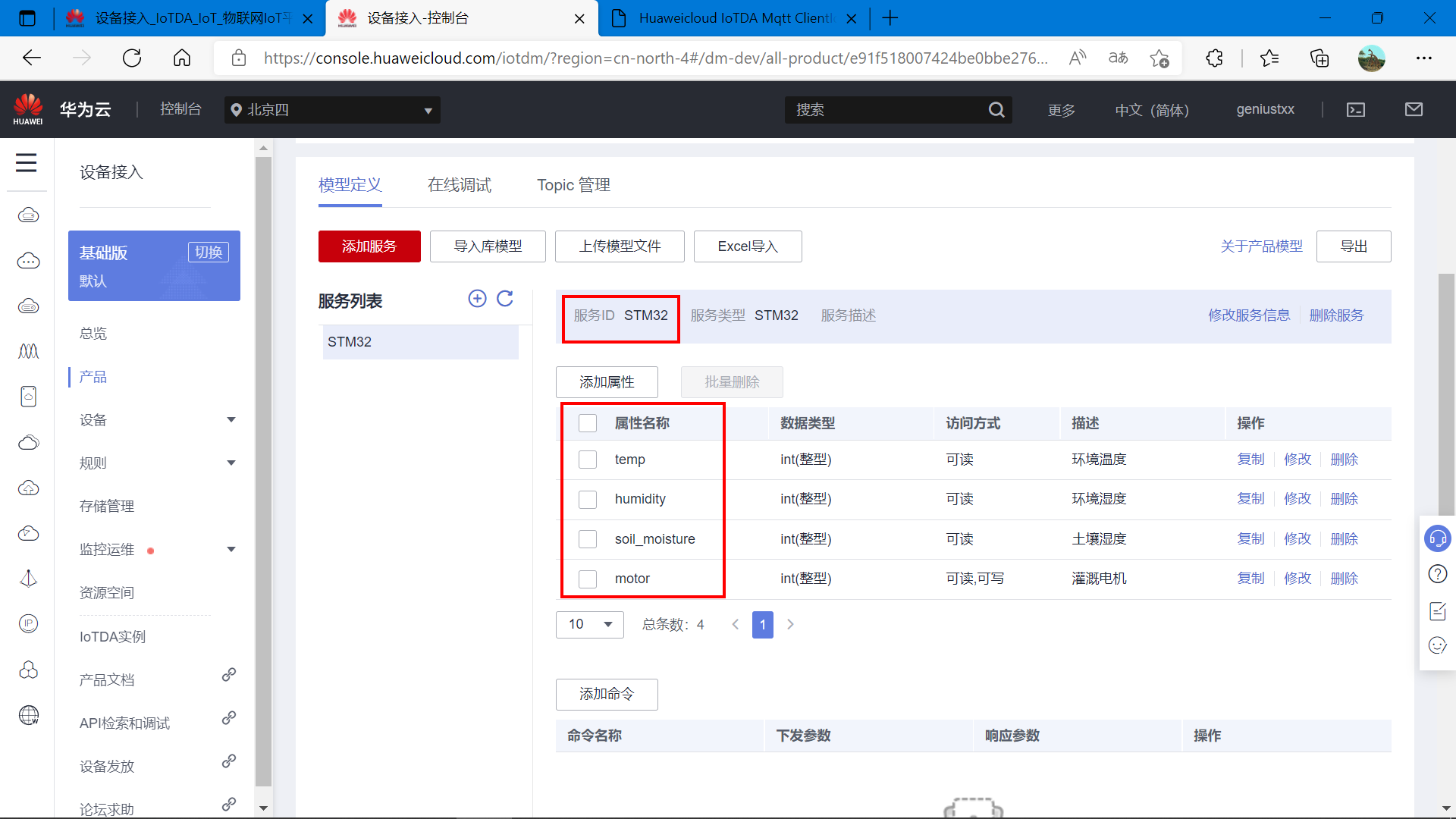Image resolution: width=1456 pixels, height=819 pixels.
Task: Click 修改服务信息 link
Action: 1249,315
